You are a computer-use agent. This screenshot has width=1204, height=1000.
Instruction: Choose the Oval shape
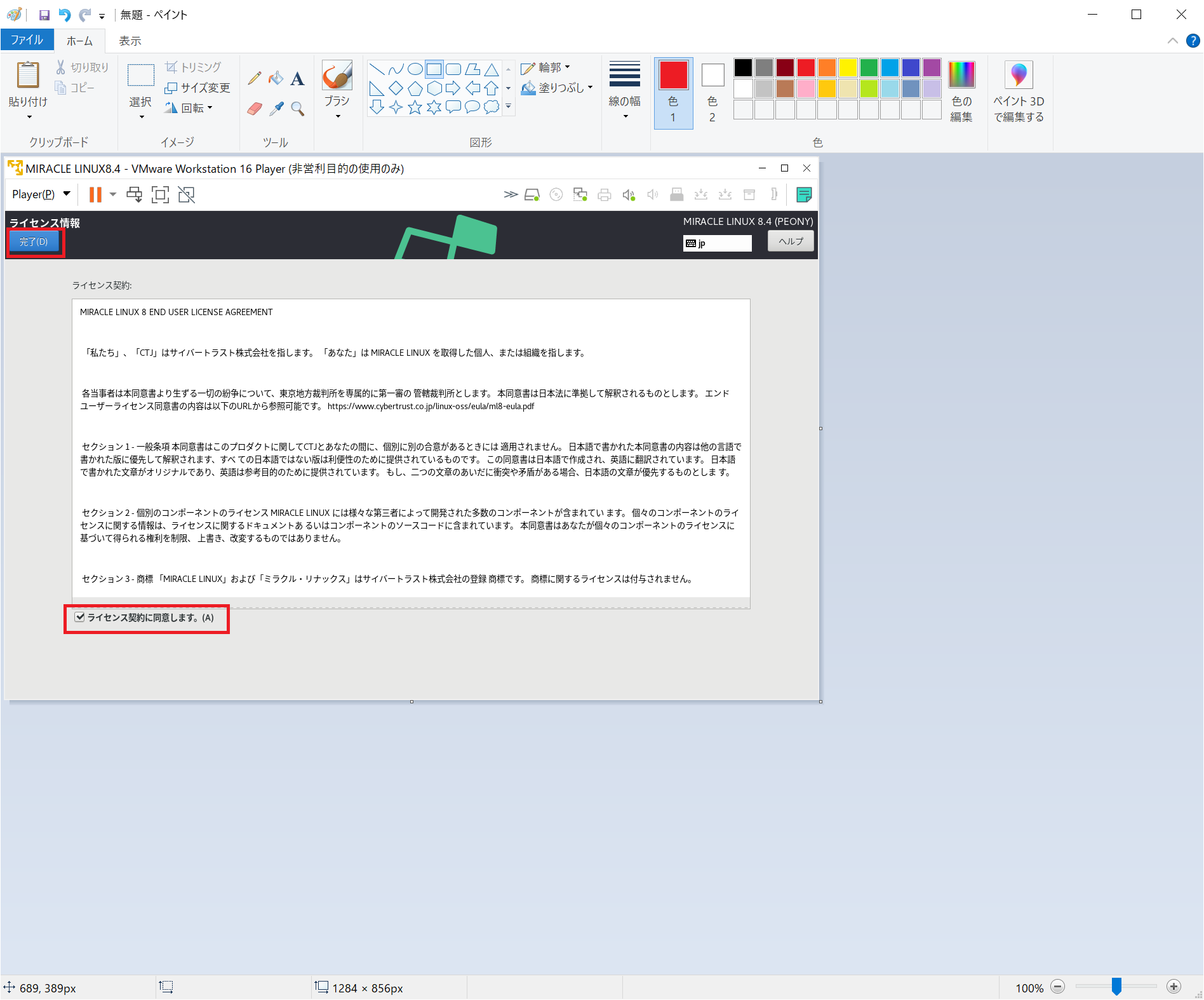coord(415,69)
